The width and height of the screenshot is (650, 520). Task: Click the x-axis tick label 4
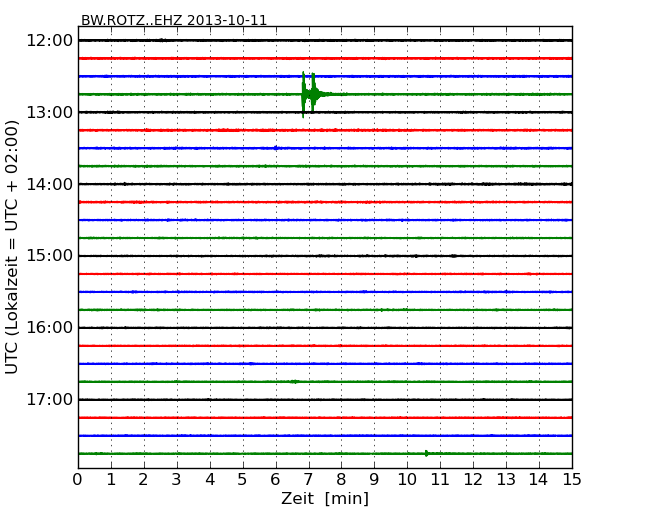click(x=210, y=480)
